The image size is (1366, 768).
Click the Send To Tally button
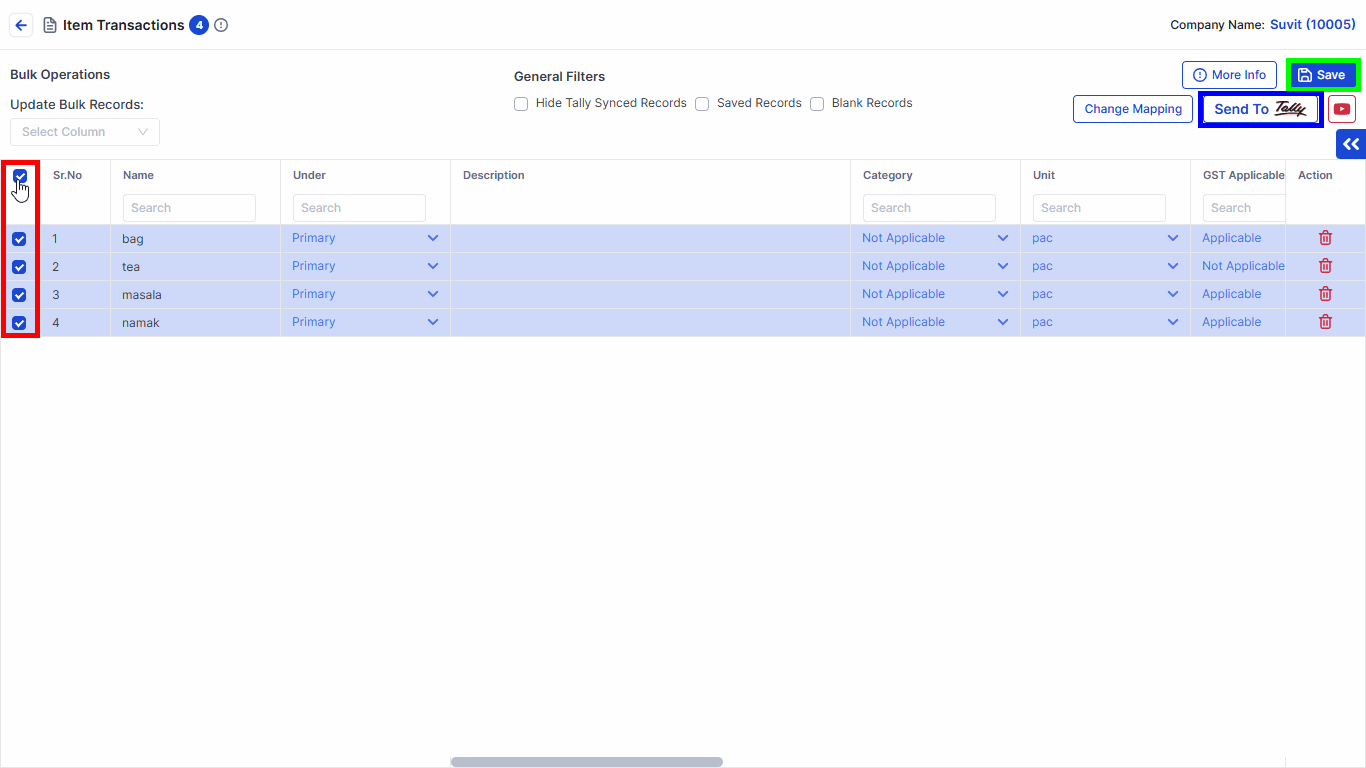[x=1260, y=109]
